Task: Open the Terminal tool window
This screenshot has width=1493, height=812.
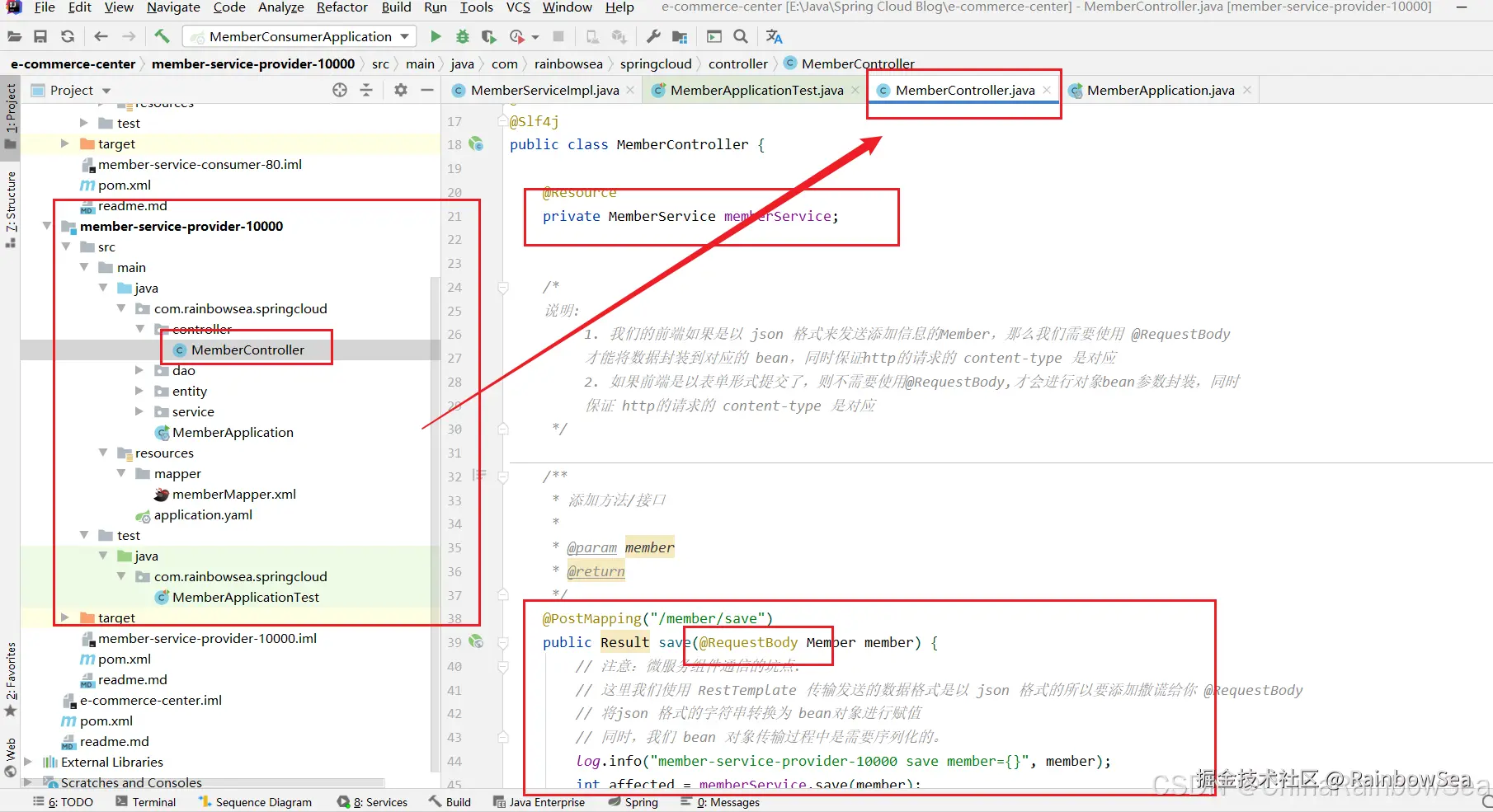Action: (x=146, y=802)
